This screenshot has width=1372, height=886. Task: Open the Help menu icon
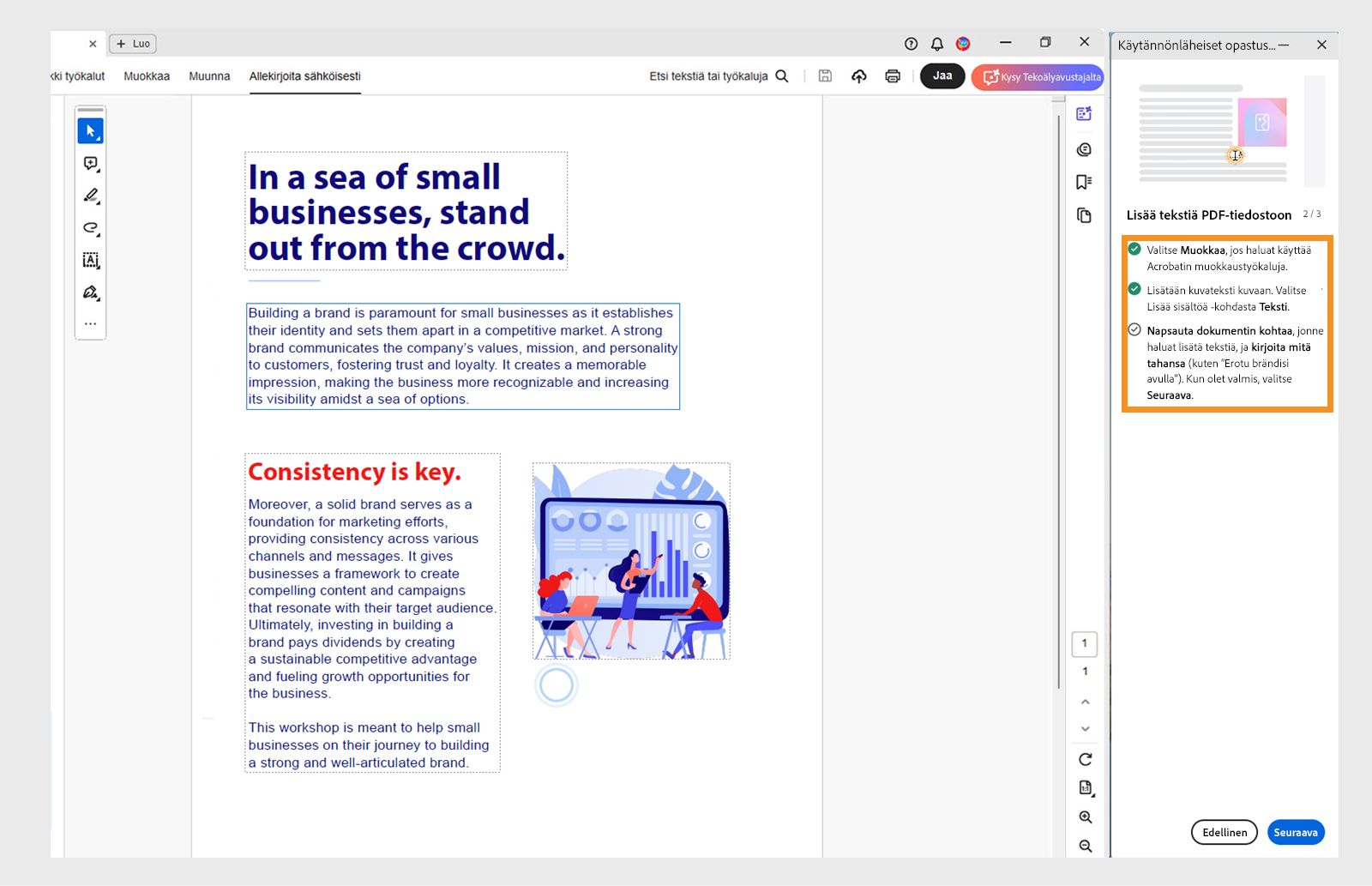point(911,44)
